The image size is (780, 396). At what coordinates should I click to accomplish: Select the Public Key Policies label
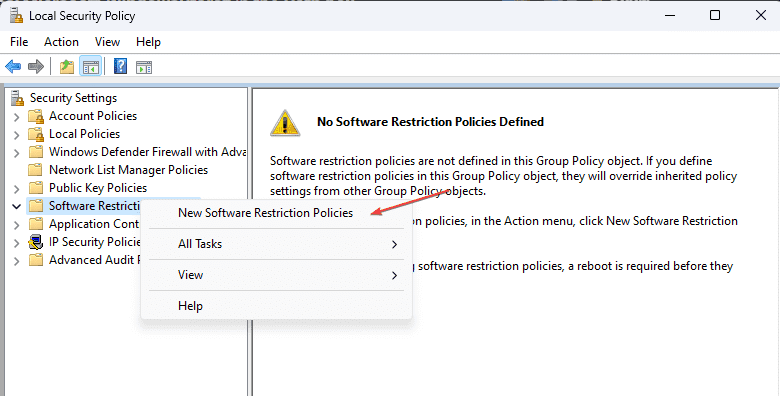pos(98,188)
